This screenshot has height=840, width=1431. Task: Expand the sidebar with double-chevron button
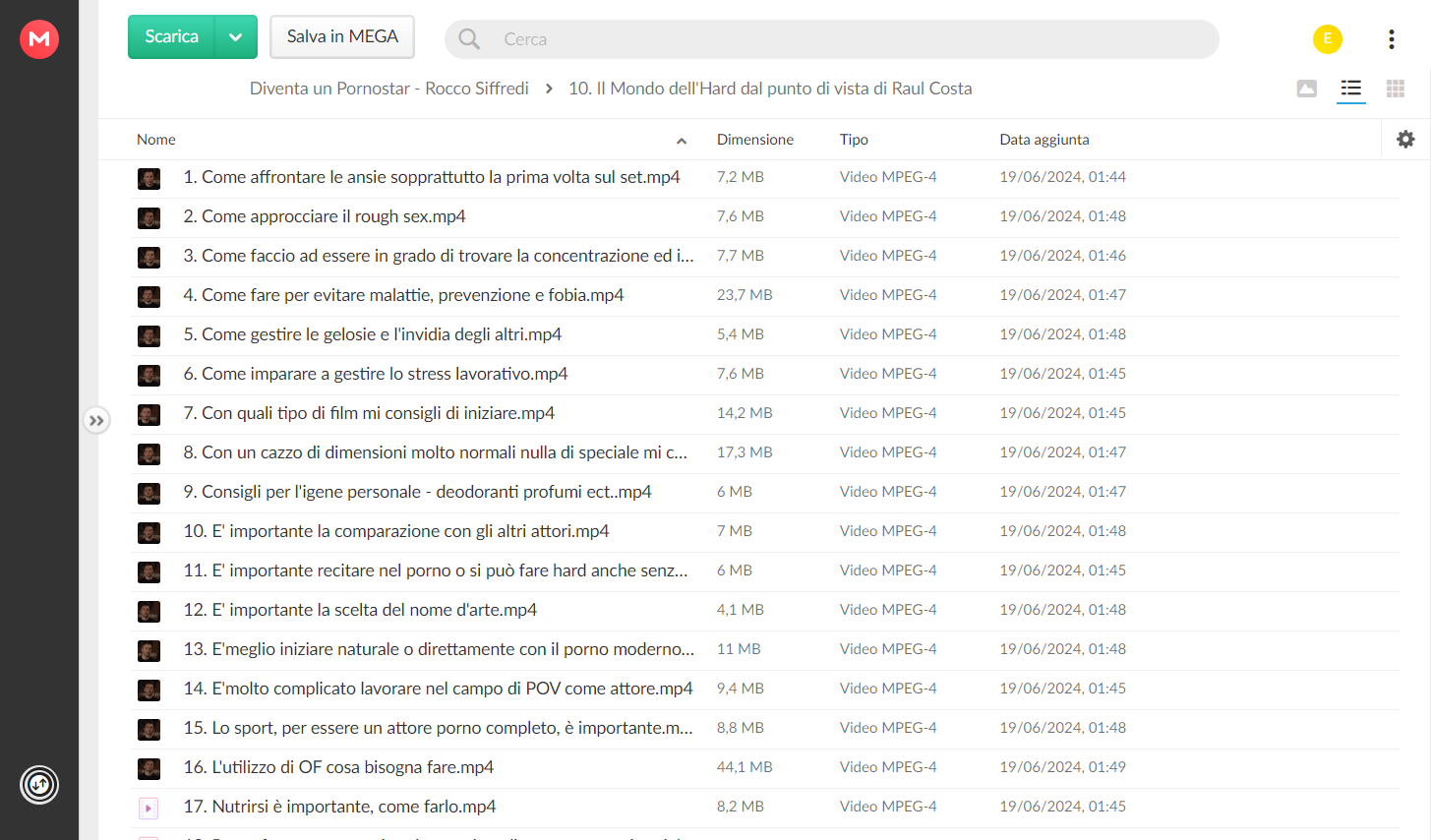96,421
